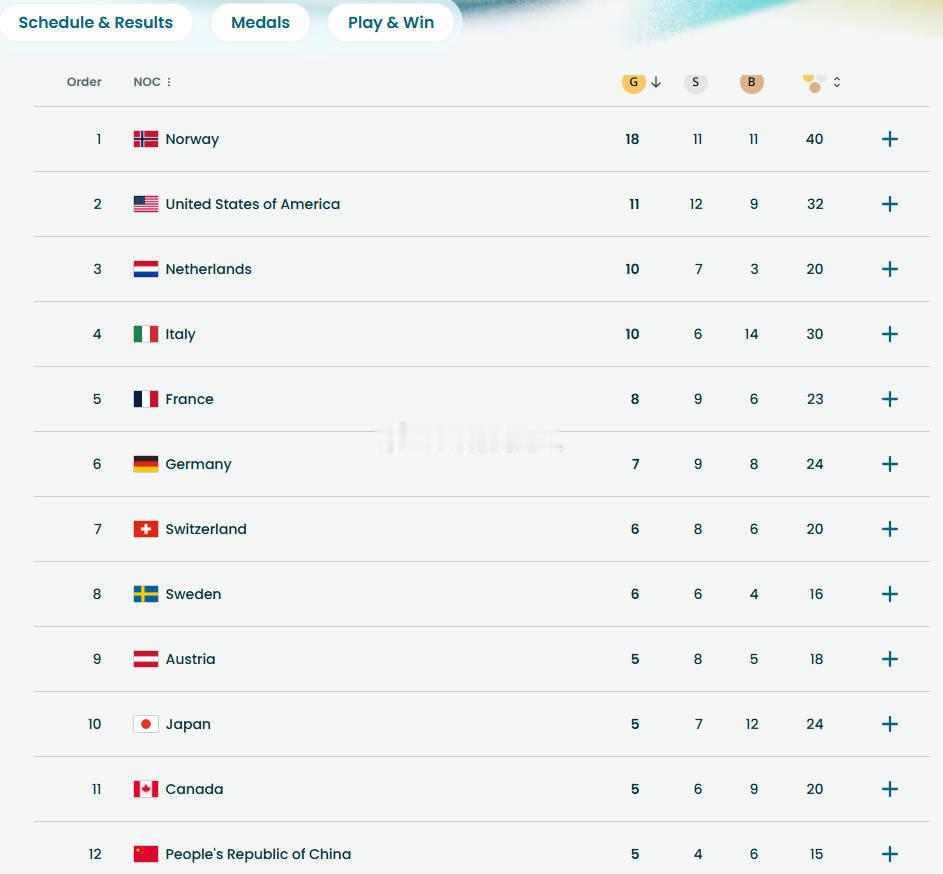Switch to Schedule & Results tab
The width and height of the screenshot is (943, 874).
tap(96, 22)
